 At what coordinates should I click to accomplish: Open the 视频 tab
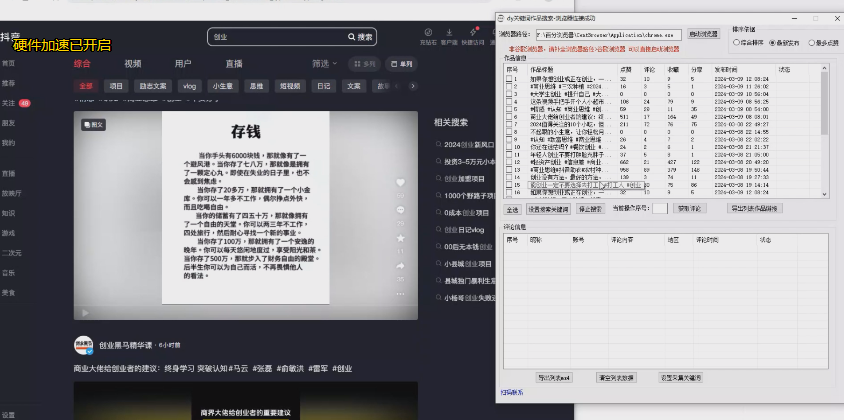point(132,64)
